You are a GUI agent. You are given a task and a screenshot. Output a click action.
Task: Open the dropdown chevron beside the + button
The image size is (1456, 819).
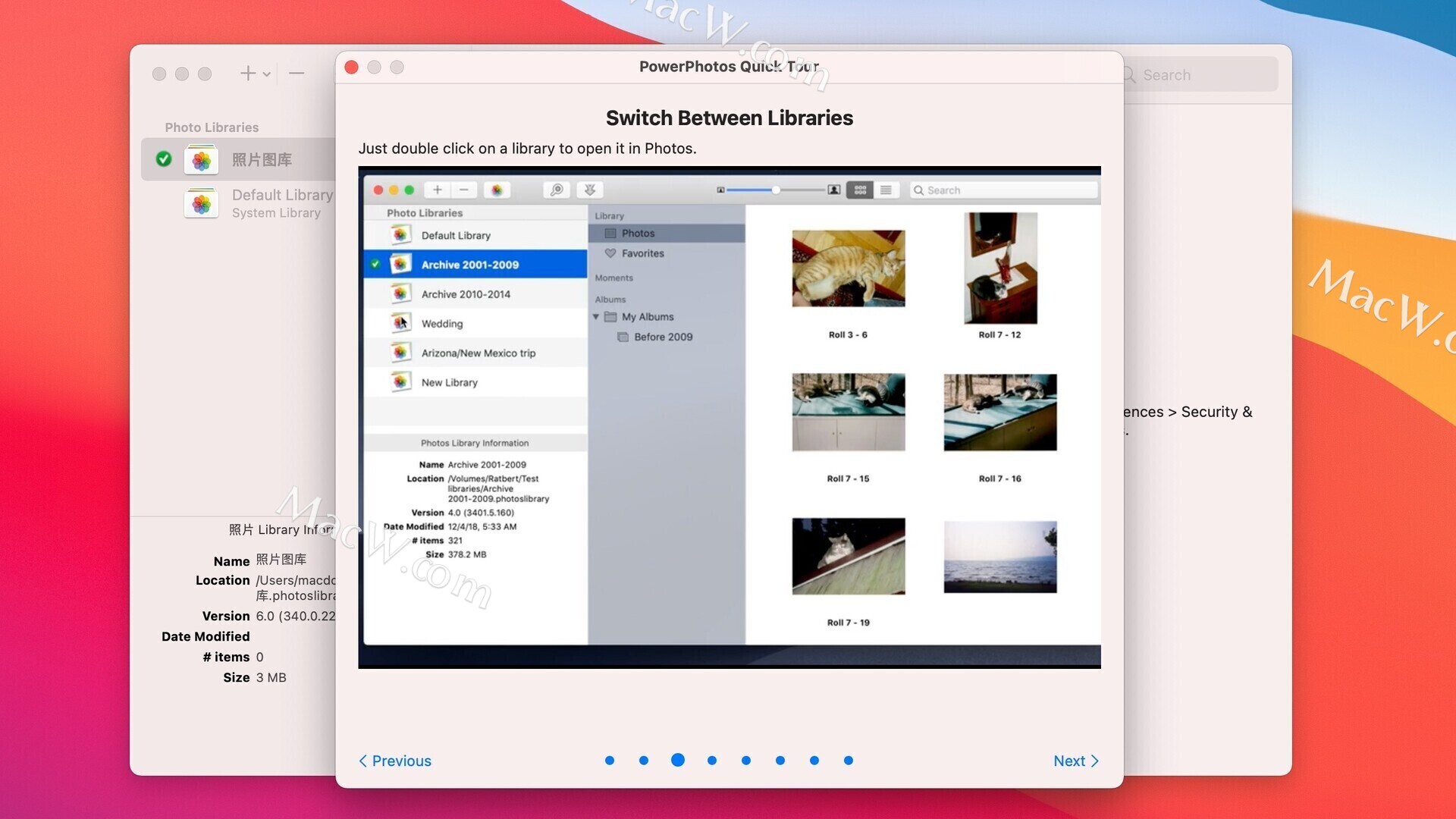[x=267, y=74]
